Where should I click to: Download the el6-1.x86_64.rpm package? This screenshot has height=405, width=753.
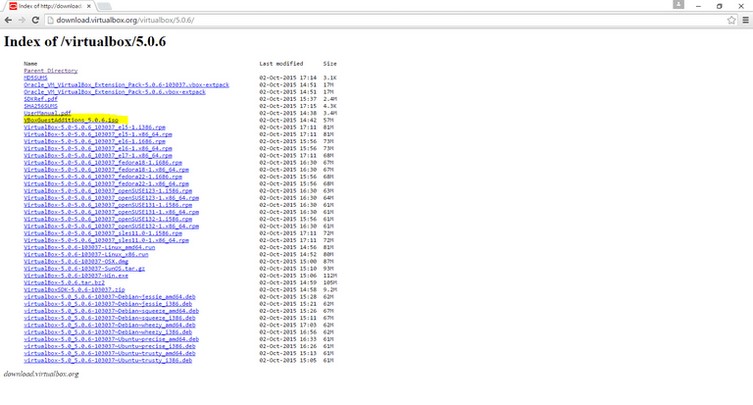tap(98, 148)
